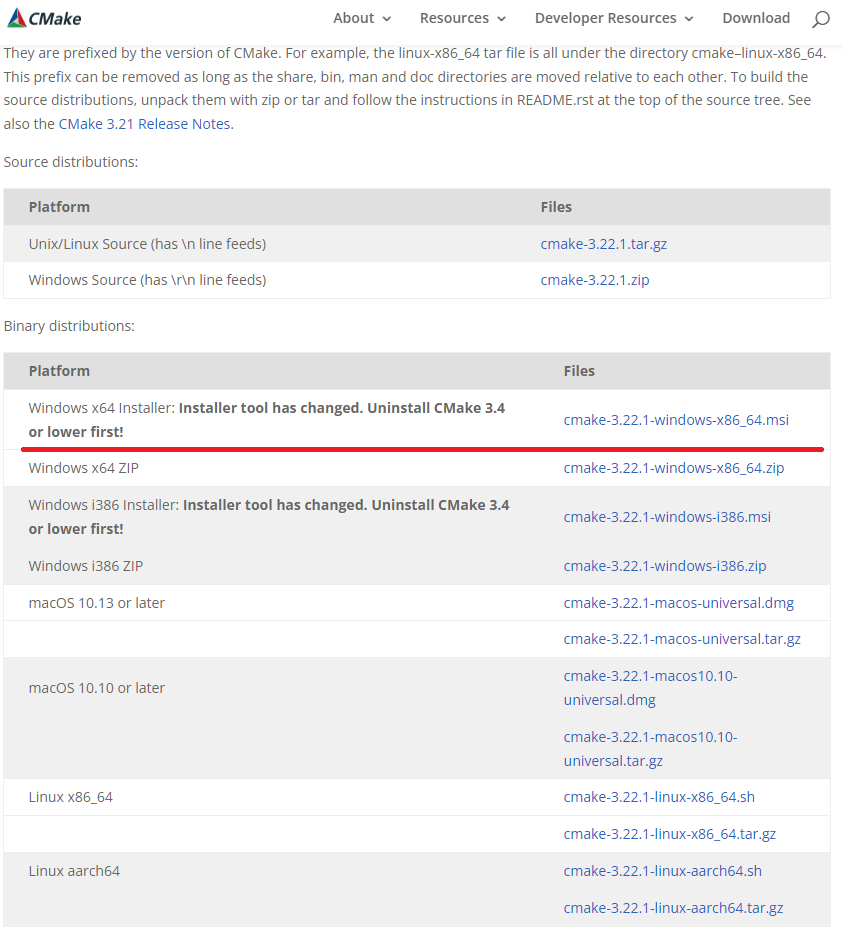842x935 pixels.
Task: Open the search magnifier icon
Action: [821, 19]
